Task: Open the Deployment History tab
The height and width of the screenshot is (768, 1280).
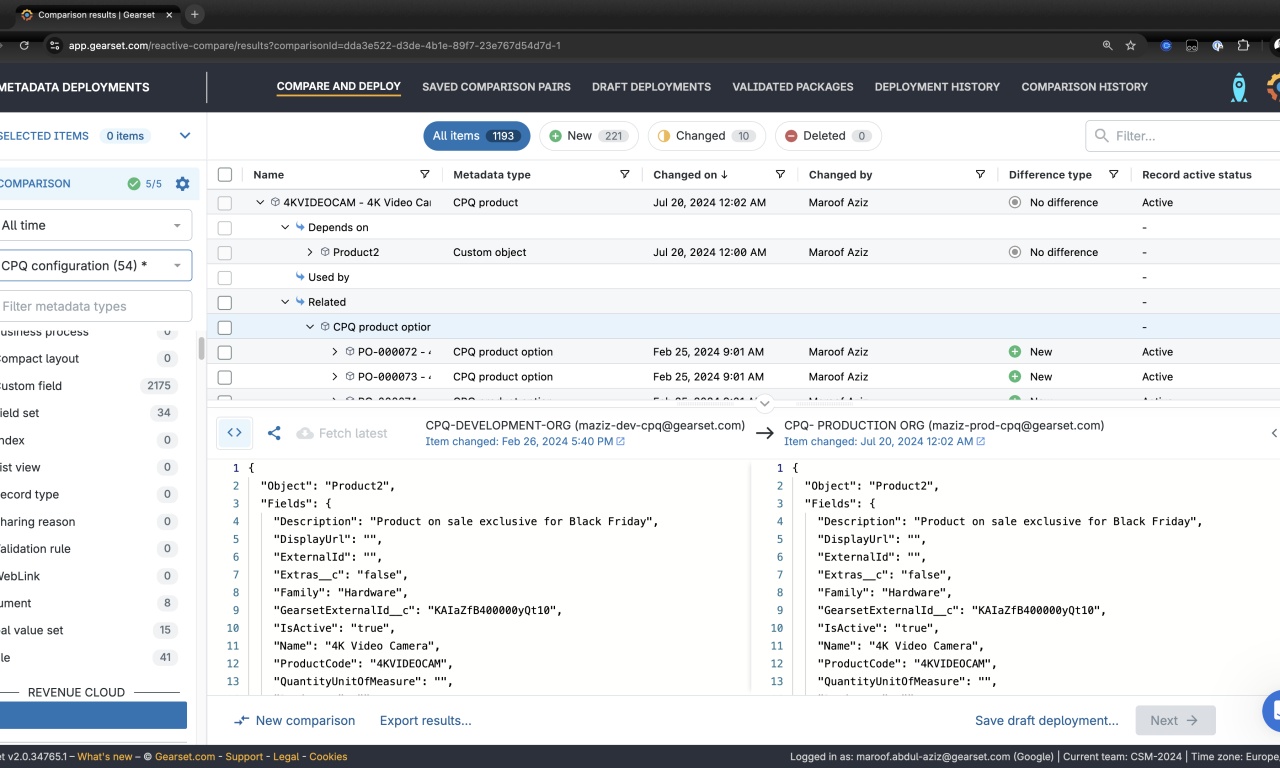Action: coord(937,87)
